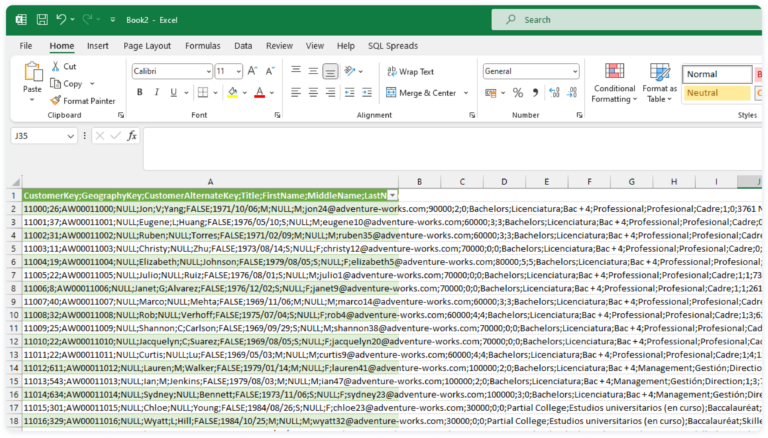Open the Font dialog launcher
768x438 pixels.
click(x=277, y=115)
